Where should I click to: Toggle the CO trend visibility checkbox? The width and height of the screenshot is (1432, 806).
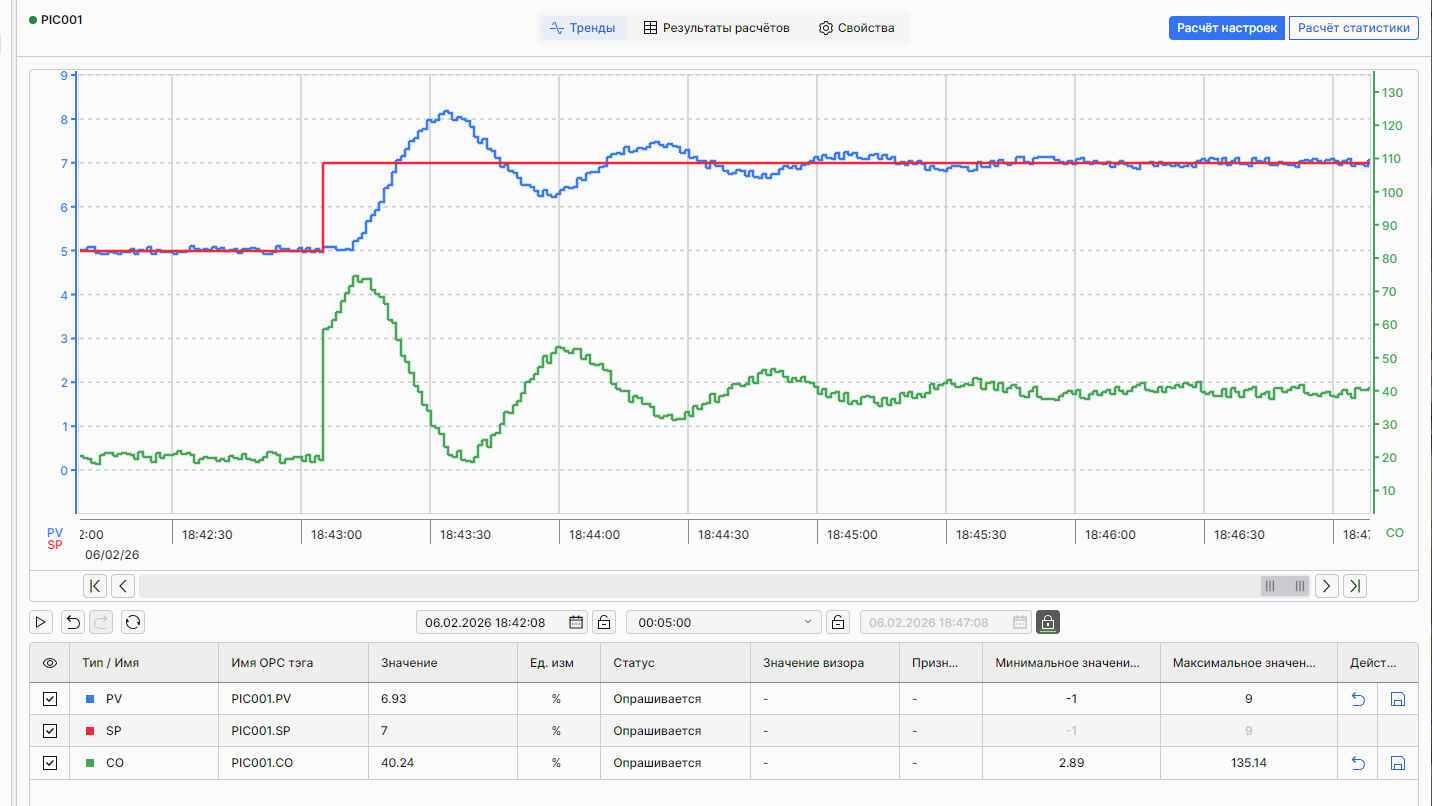click(x=50, y=763)
